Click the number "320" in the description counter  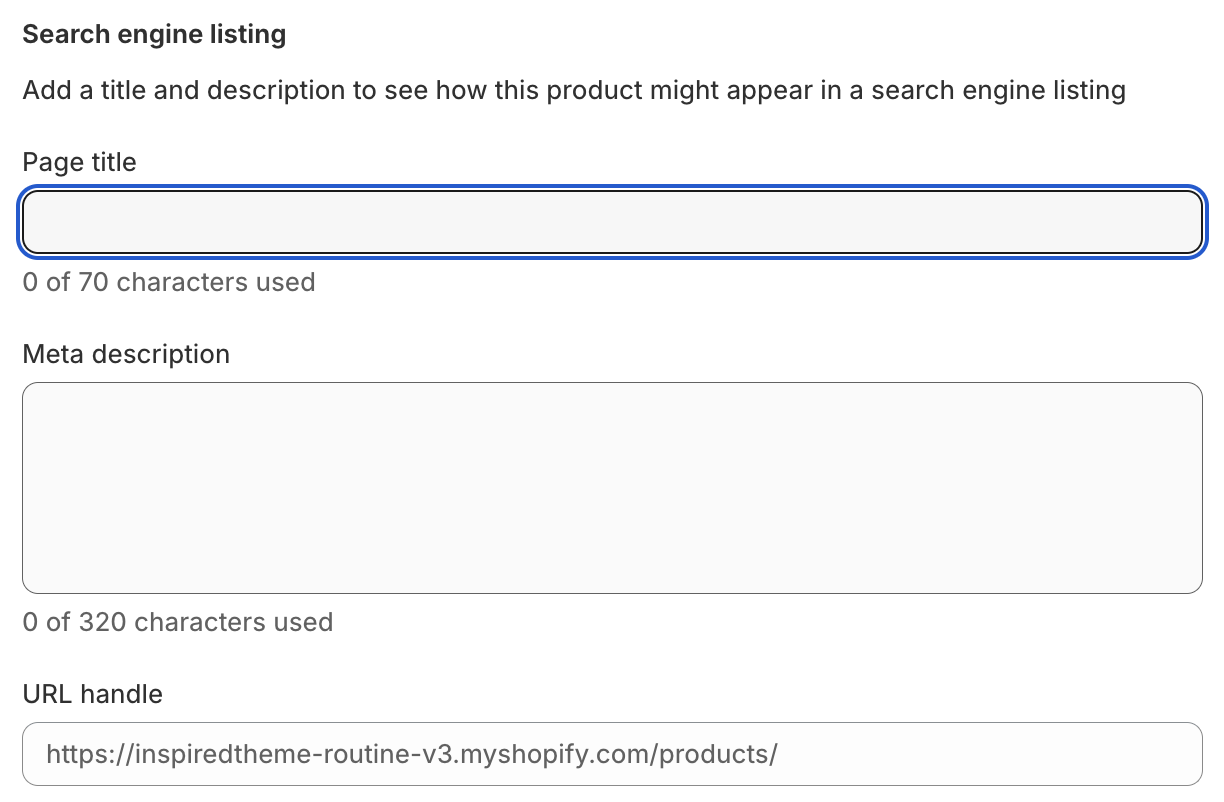pos(102,622)
